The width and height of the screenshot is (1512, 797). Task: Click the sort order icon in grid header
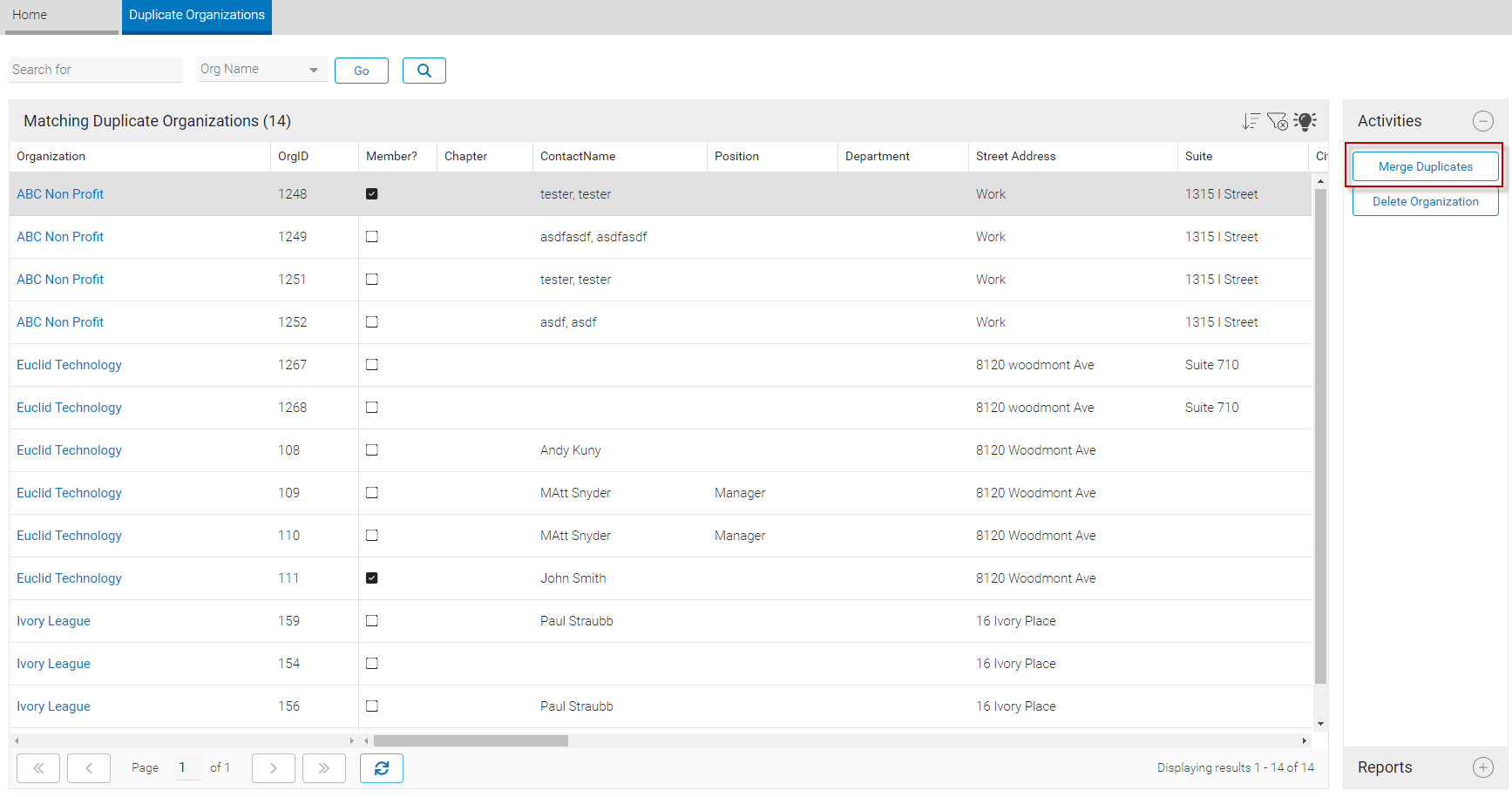point(1251,121)
